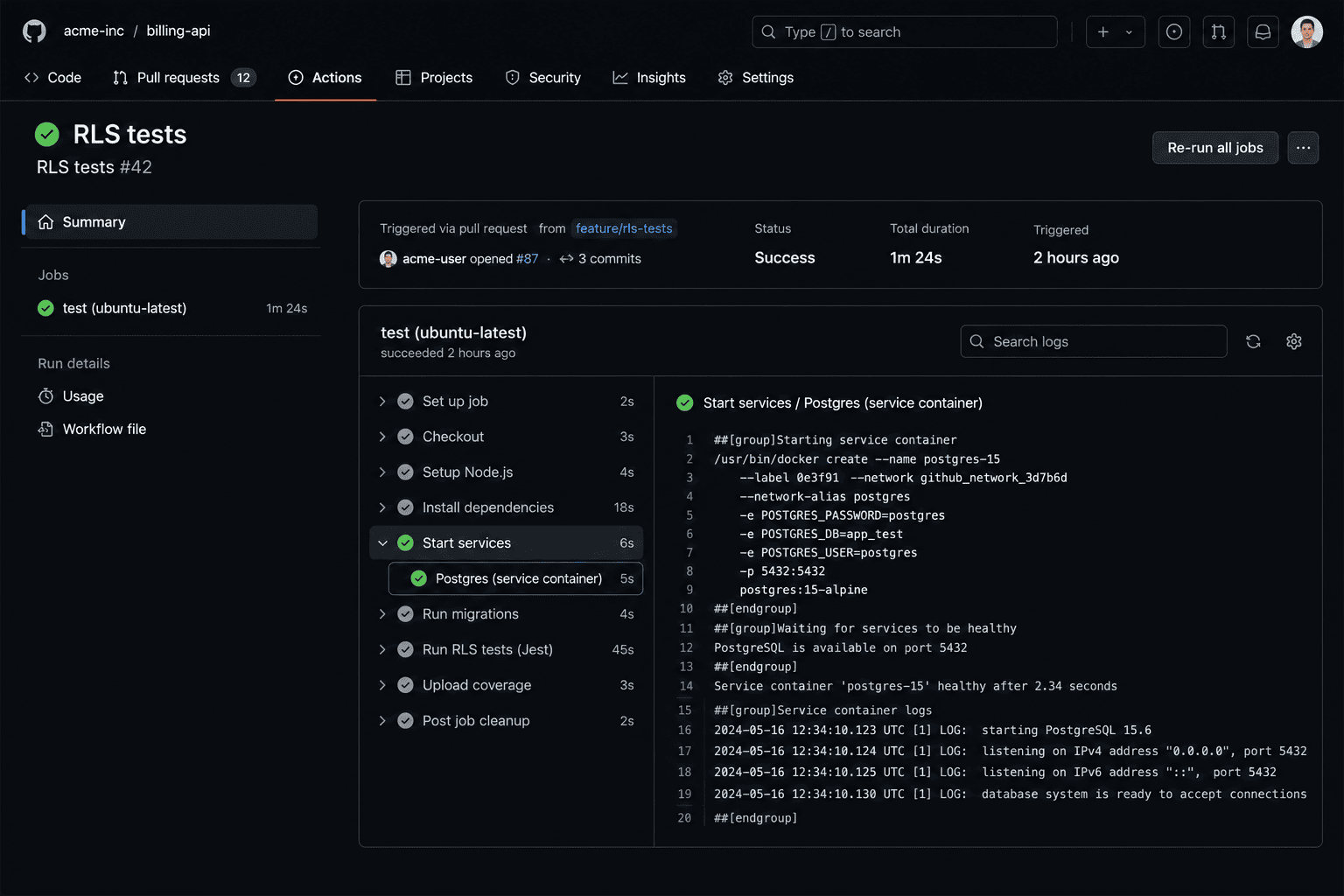
Task: Click the Pull requests count badge 12
Action: pyautogui.click(x=243, y=78)
